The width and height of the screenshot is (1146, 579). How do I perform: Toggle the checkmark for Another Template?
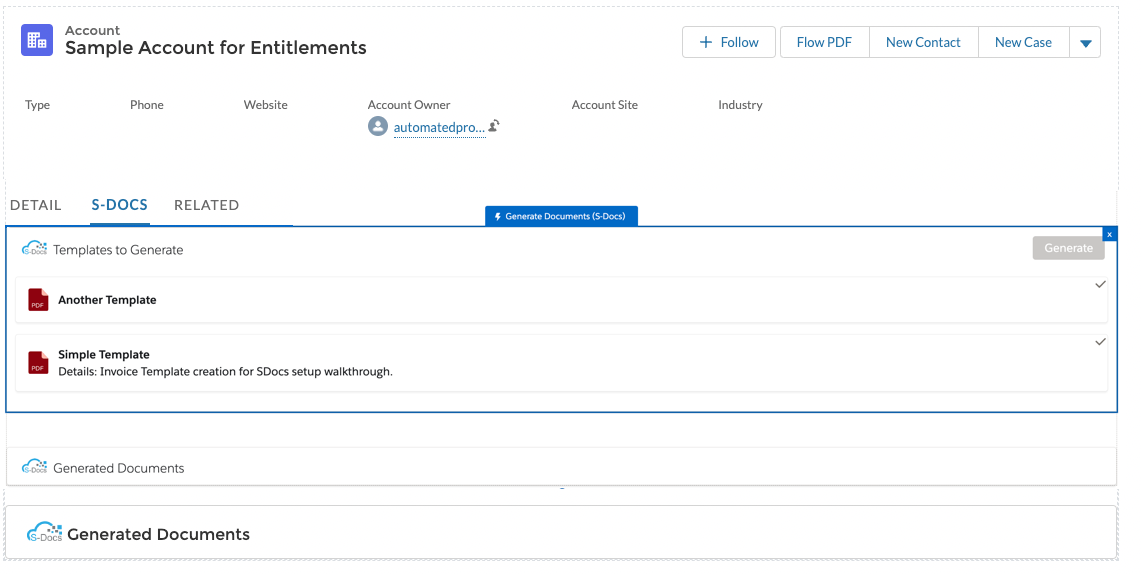click(1100, 284)
